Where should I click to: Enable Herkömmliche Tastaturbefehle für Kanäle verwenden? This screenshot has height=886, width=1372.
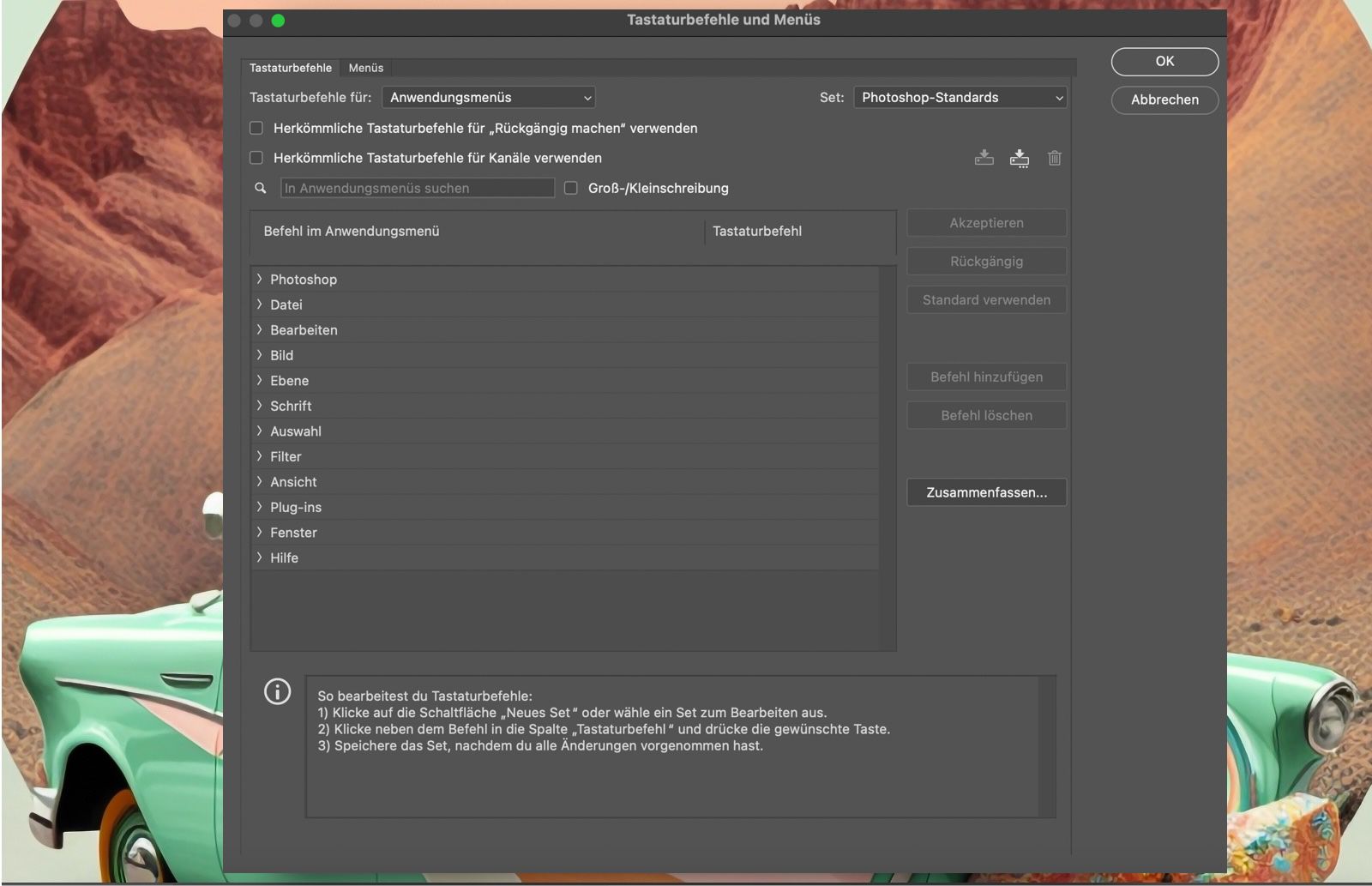click(256, 157)
